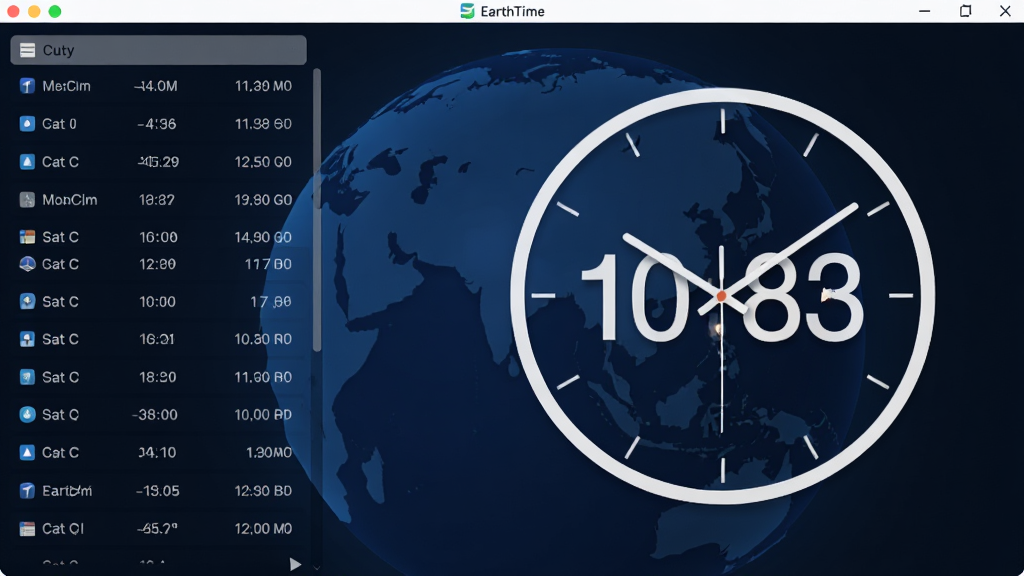
Task: Click the -38:00 offset value
Action: (x=155, y=415)
